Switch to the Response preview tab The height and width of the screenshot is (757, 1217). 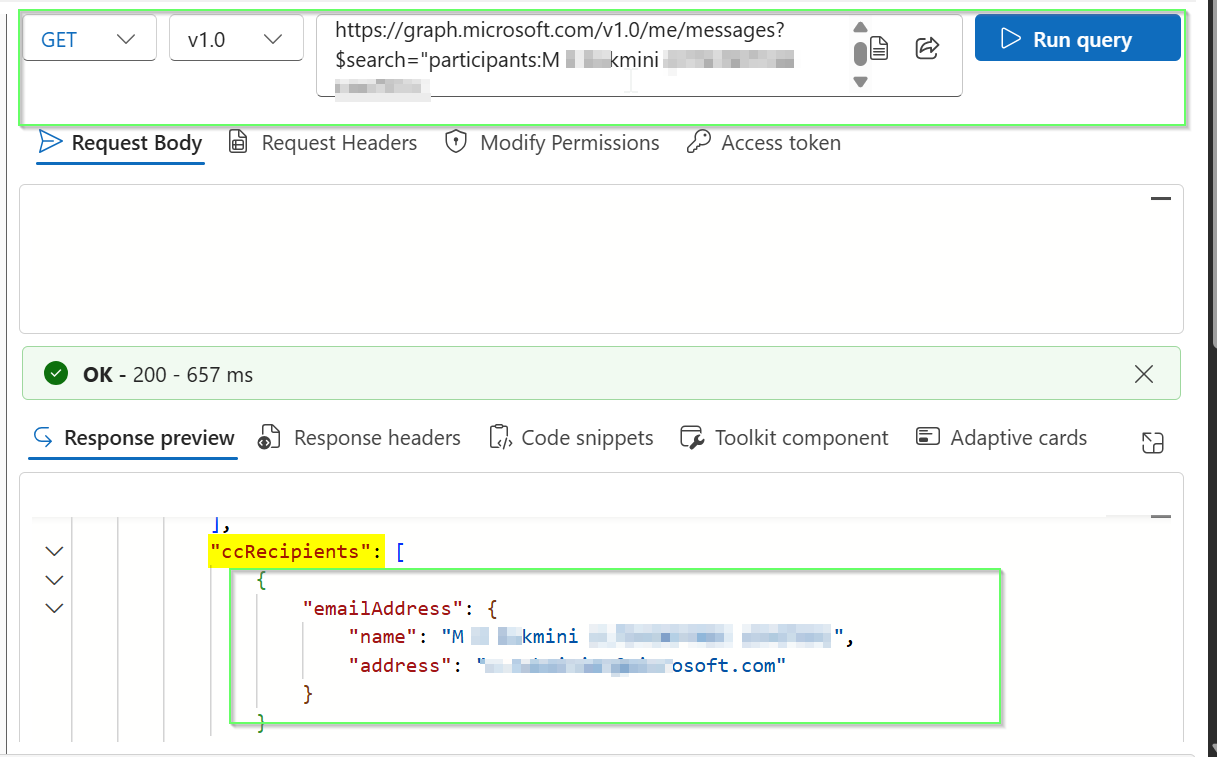coord(133,438)
